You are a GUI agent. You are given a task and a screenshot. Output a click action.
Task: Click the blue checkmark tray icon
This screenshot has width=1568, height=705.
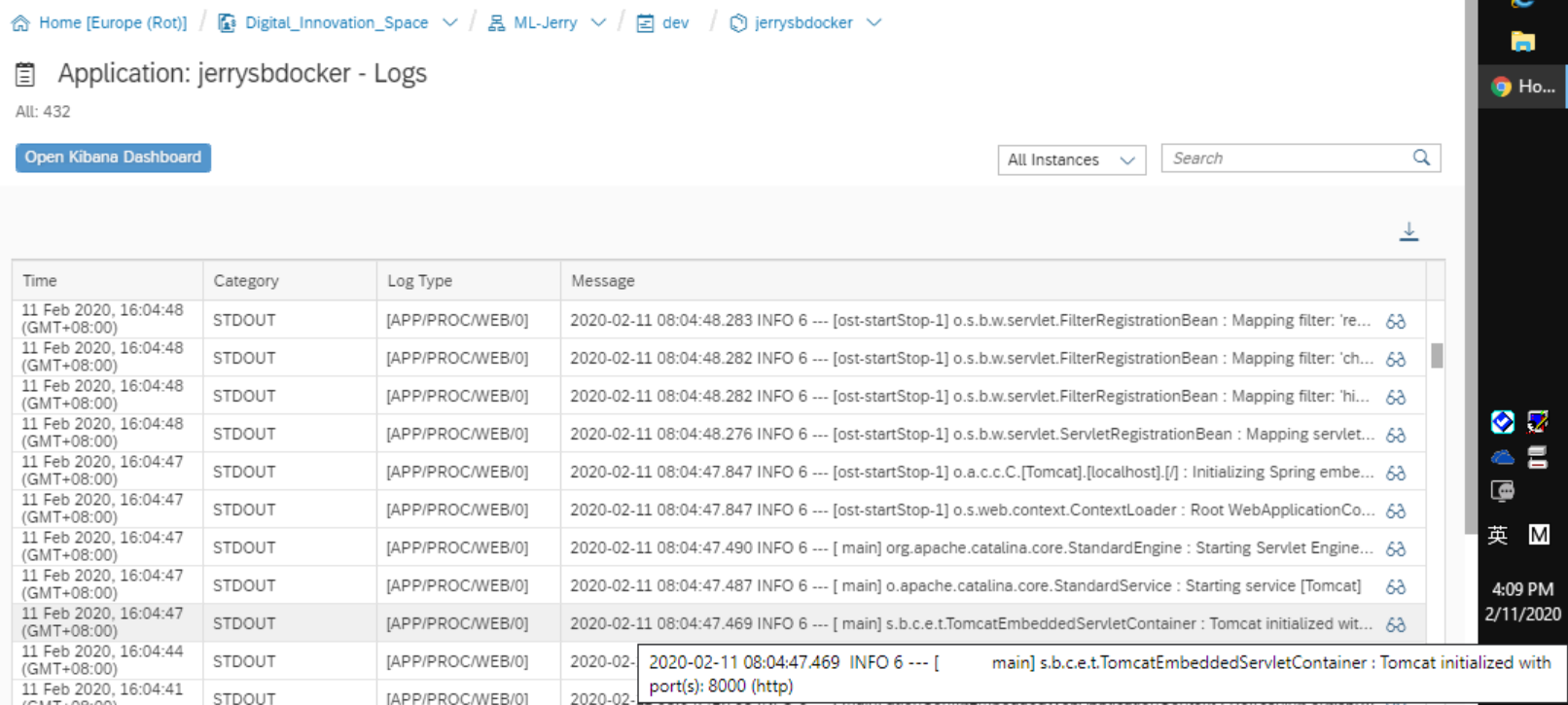1503,421
